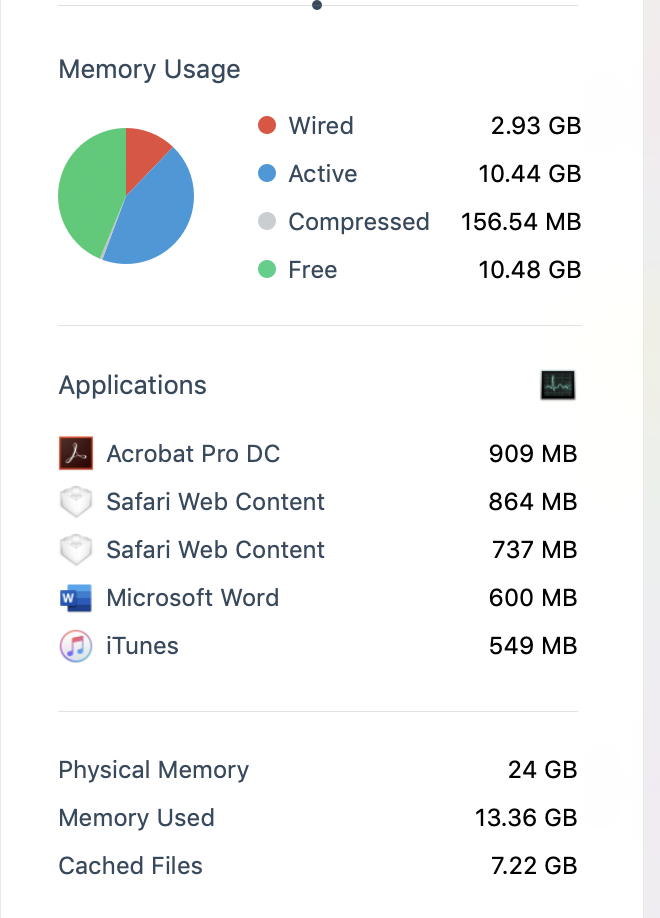
Task: Click the blue Active legend dot
Action: click(x=267, y=174)
